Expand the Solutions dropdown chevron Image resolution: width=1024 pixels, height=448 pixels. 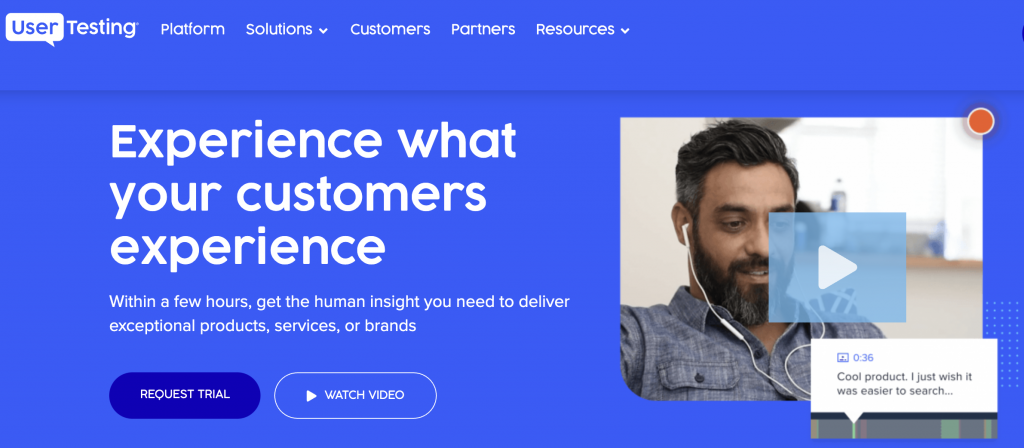click(x=323, y=31)
